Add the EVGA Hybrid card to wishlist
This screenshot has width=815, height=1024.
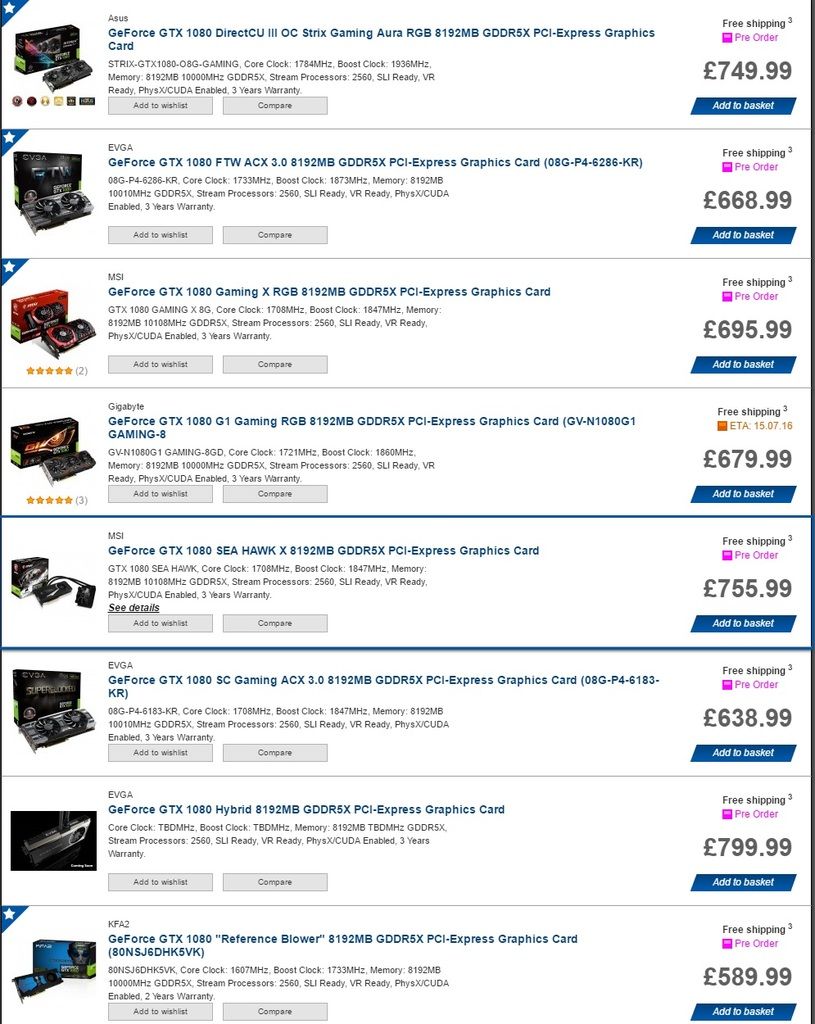click(x=161, y=882)
